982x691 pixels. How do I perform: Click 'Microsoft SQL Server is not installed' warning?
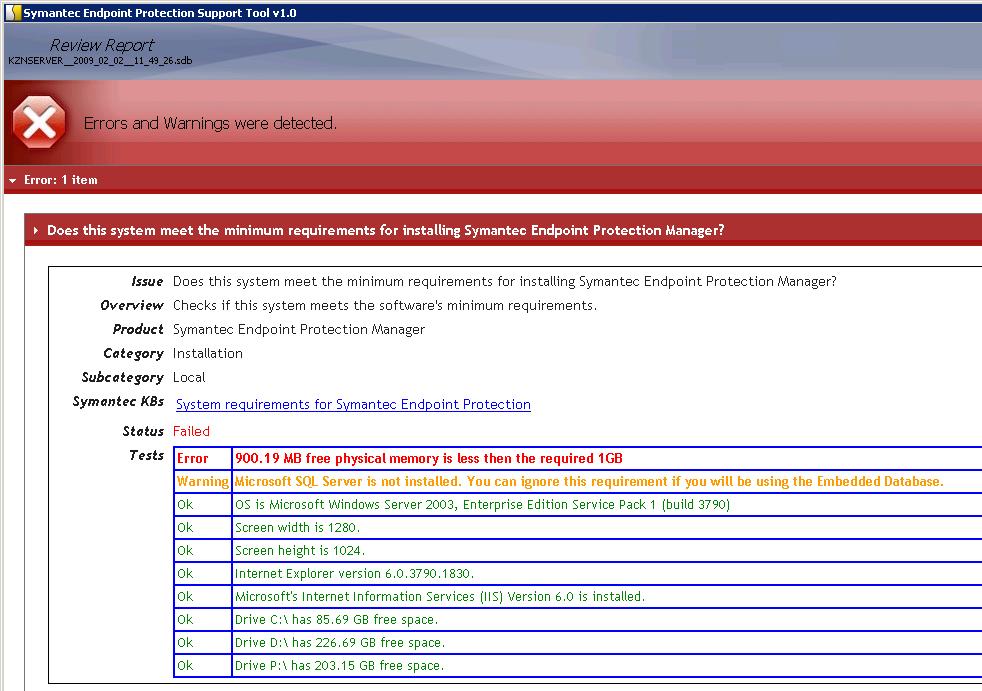point(589,482)
